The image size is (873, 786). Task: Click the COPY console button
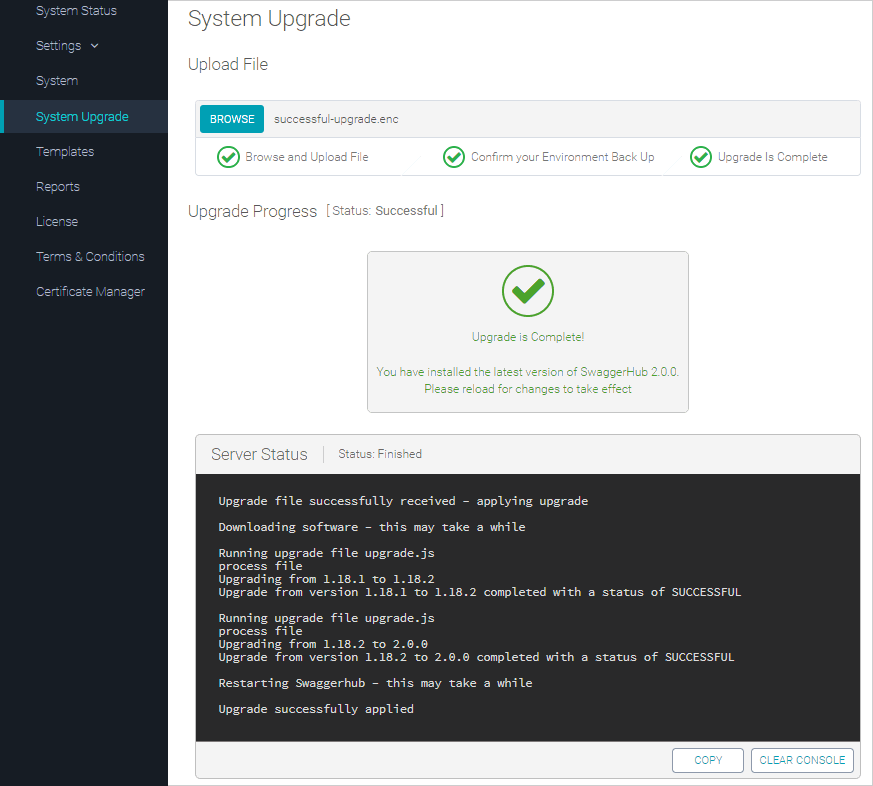(708, 760)
